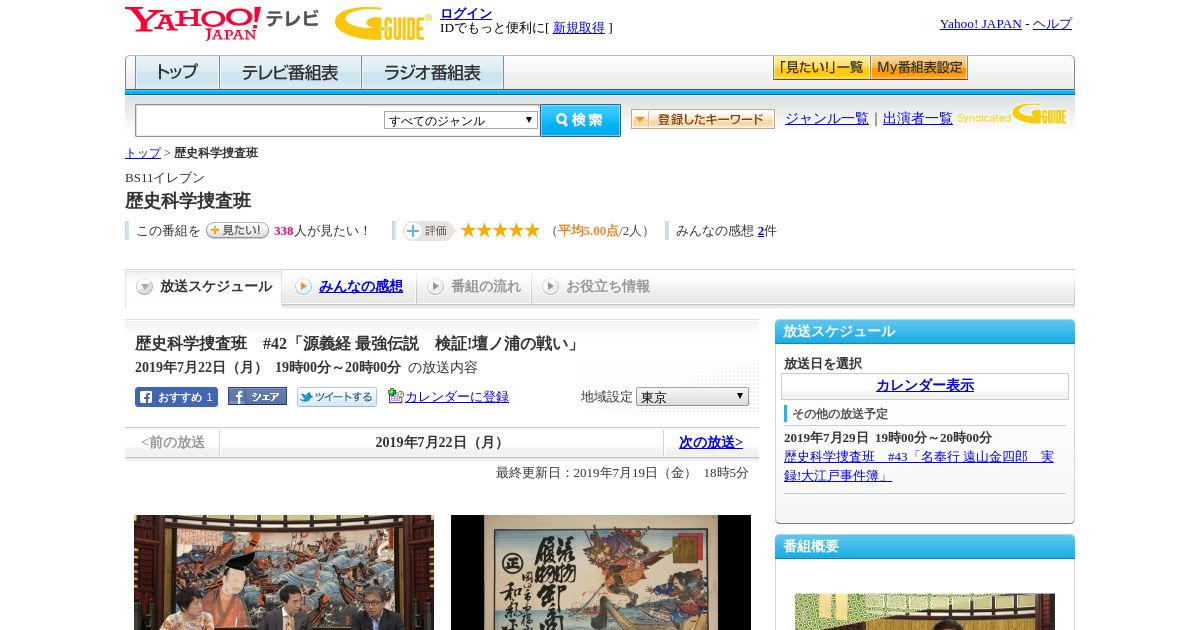Click the 新規取得 link

(x=579, y=28)
